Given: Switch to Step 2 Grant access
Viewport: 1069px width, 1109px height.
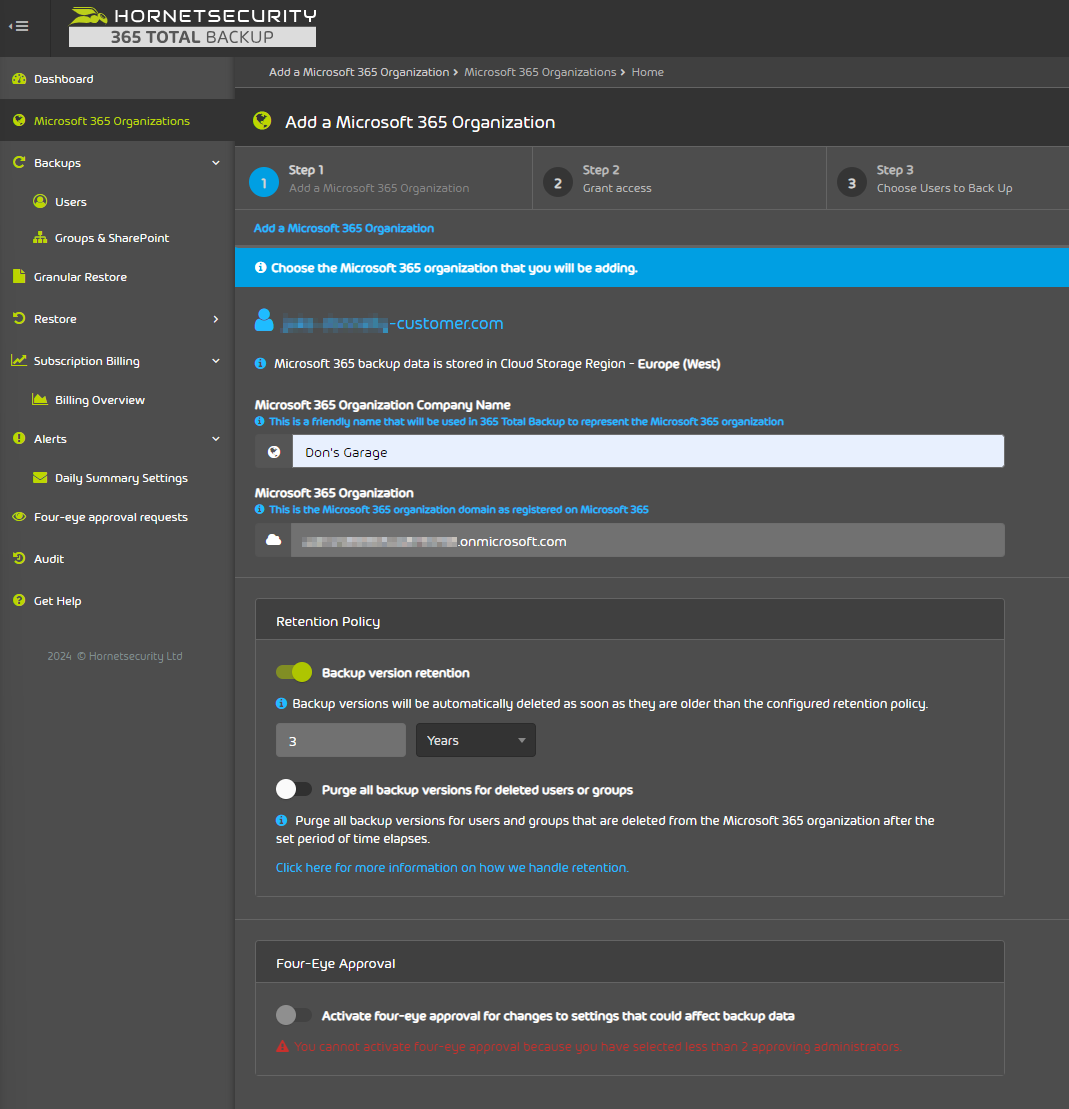Looking at the screenshot, I should click(x=678, y=178).
